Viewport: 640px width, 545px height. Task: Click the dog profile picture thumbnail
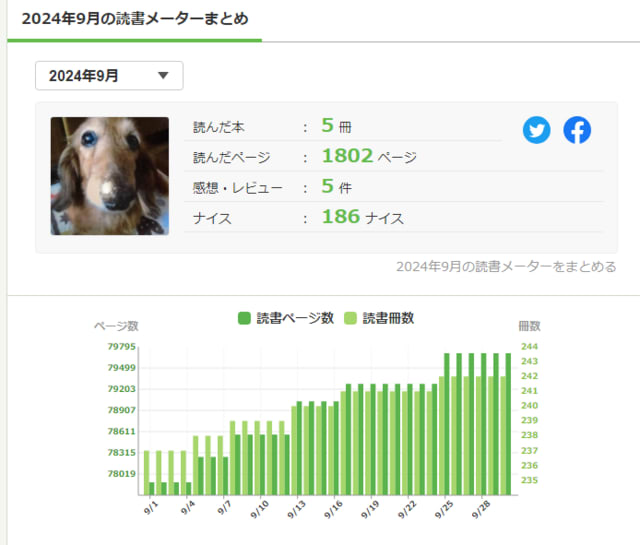(x=109, y=176)
